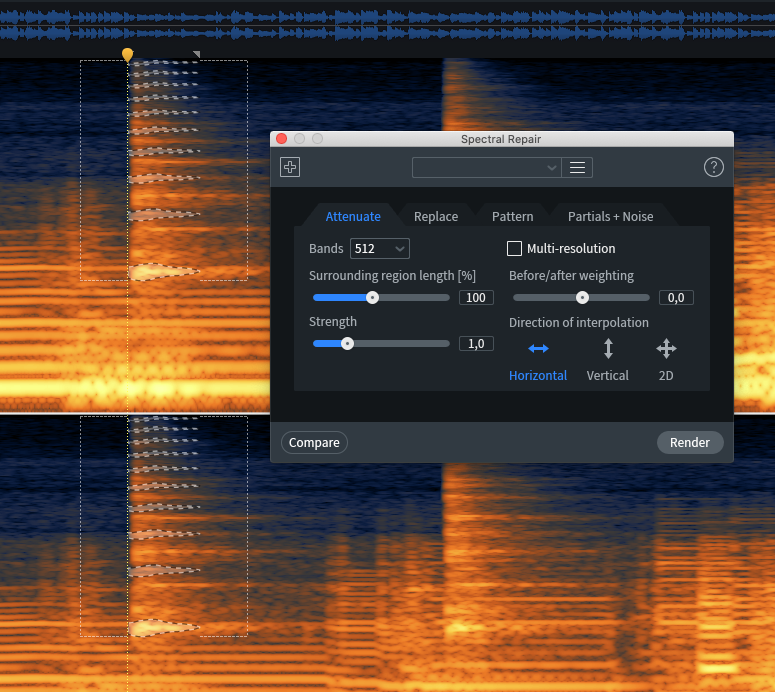Open the preset options hamburger menu
This screenshot has height=692, width=775.
(x=577, y=168)
